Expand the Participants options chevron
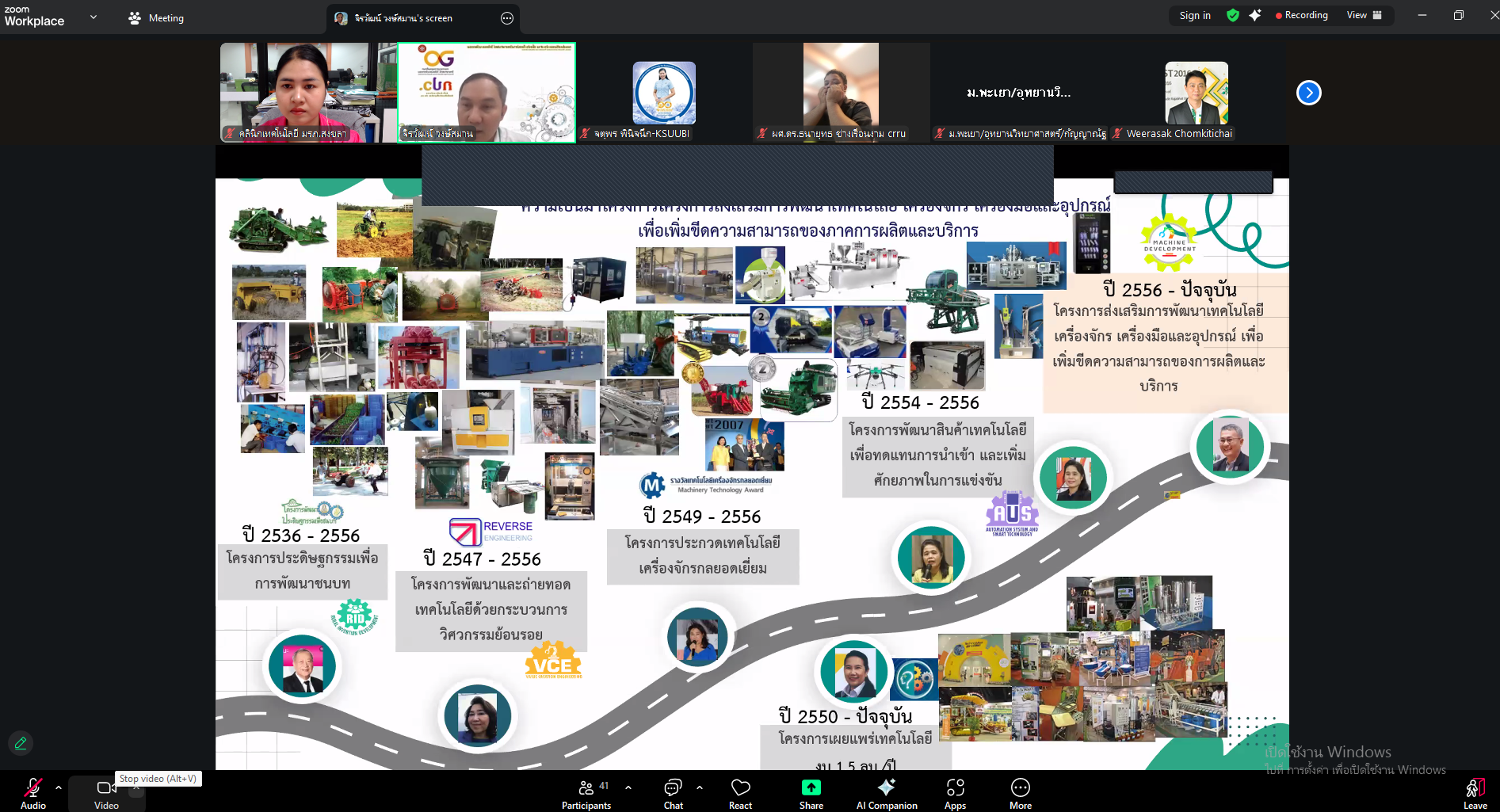The height and width of the screenshot is (812, 1500). (x=628, y=787)
